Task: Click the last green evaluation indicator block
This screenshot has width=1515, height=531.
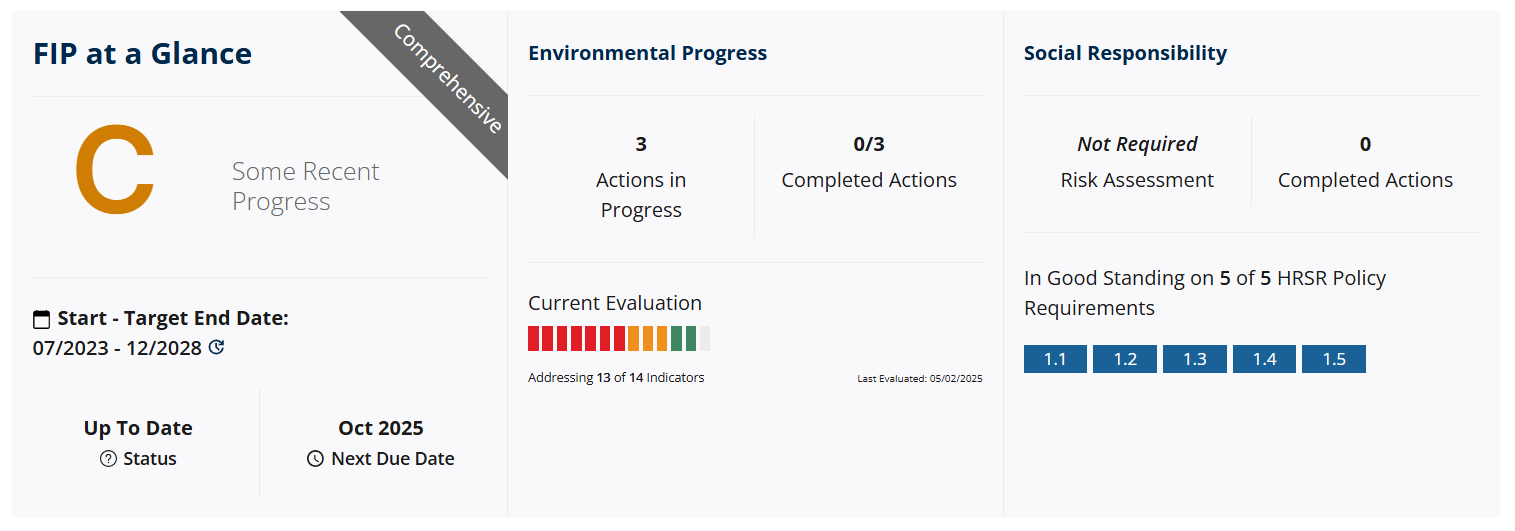Action: pos(691,338)
